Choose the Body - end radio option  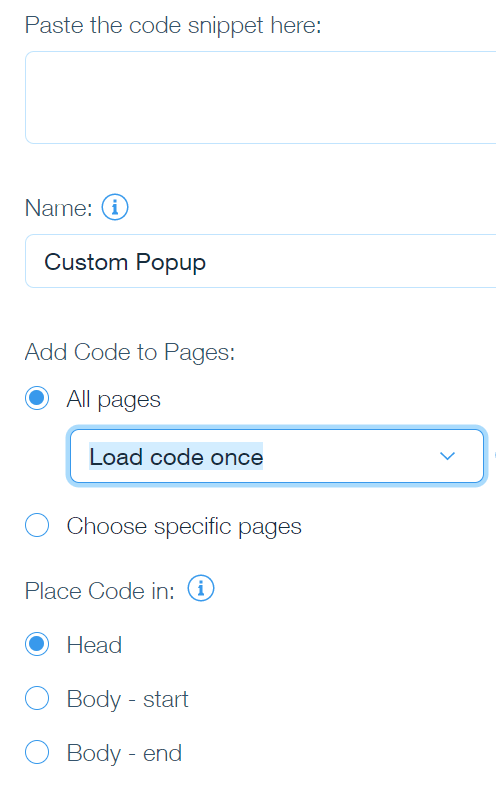pos(37,752)
